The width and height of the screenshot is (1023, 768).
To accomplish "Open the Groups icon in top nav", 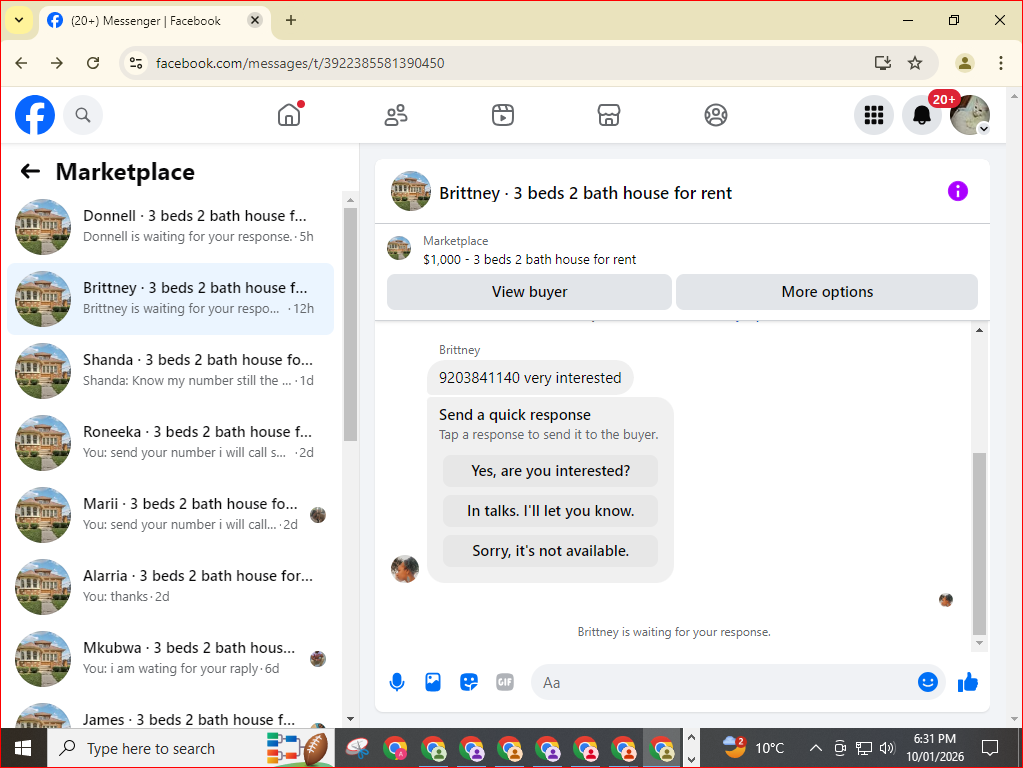I will (716, 115).
